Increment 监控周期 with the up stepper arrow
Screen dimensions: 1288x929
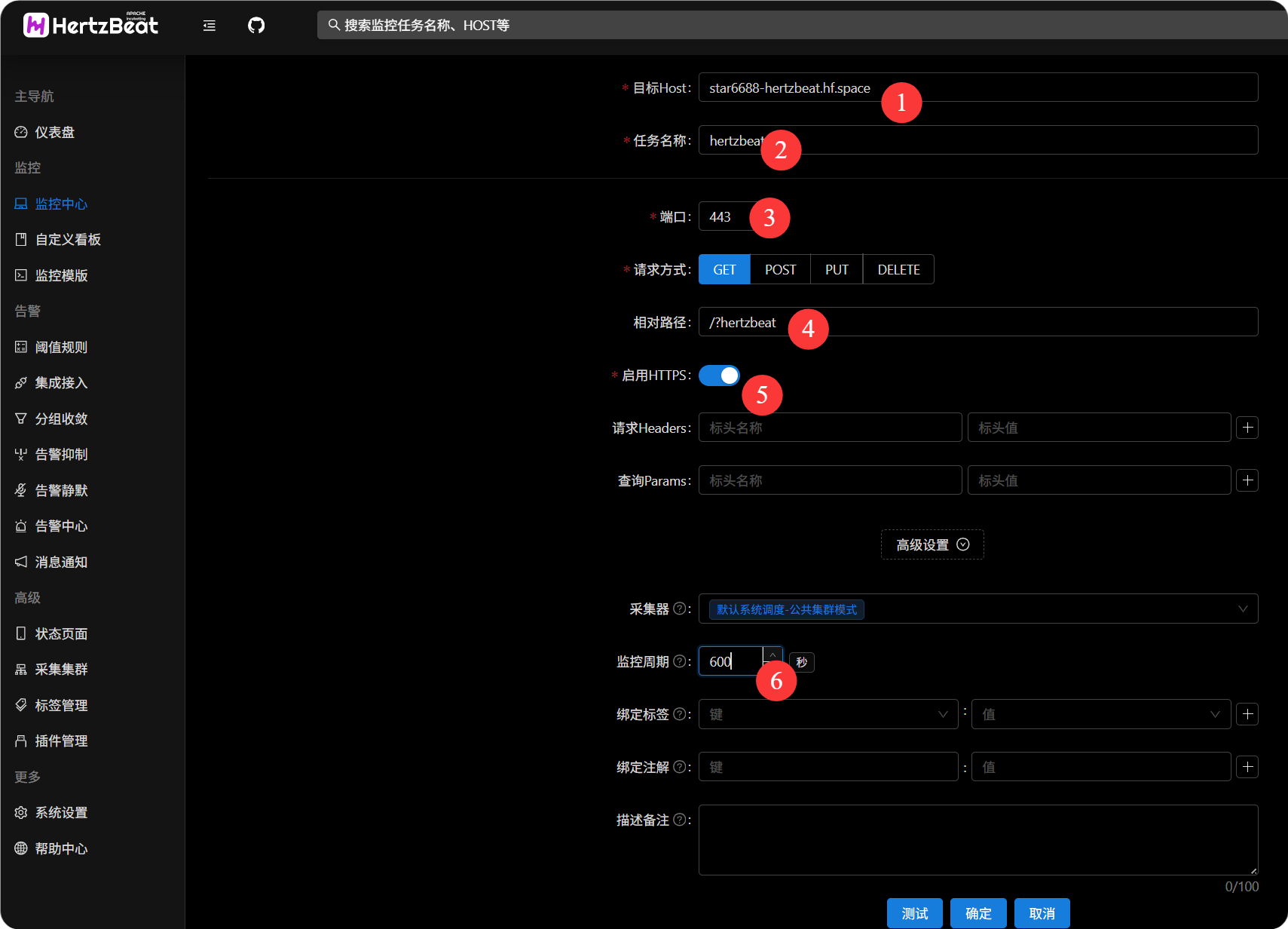pyautogui.click(x=772, y=655)
